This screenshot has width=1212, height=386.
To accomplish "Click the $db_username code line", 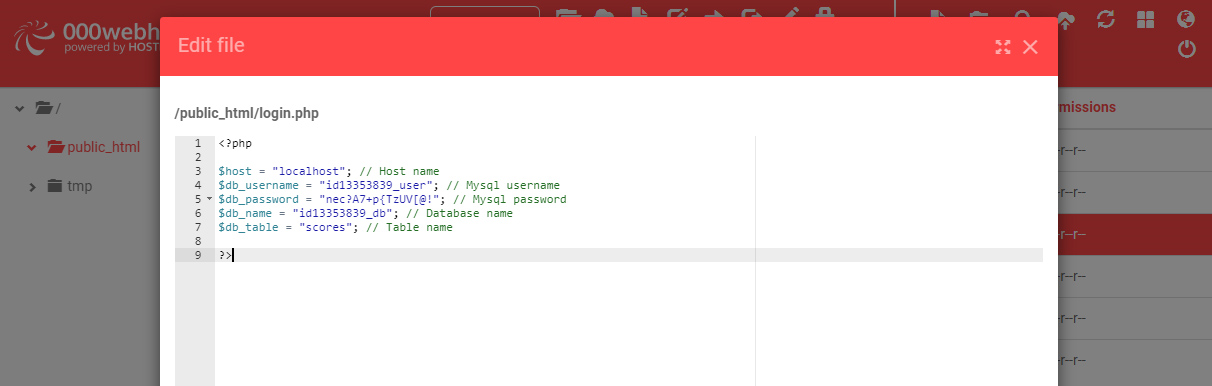I will tap(389, 185).
